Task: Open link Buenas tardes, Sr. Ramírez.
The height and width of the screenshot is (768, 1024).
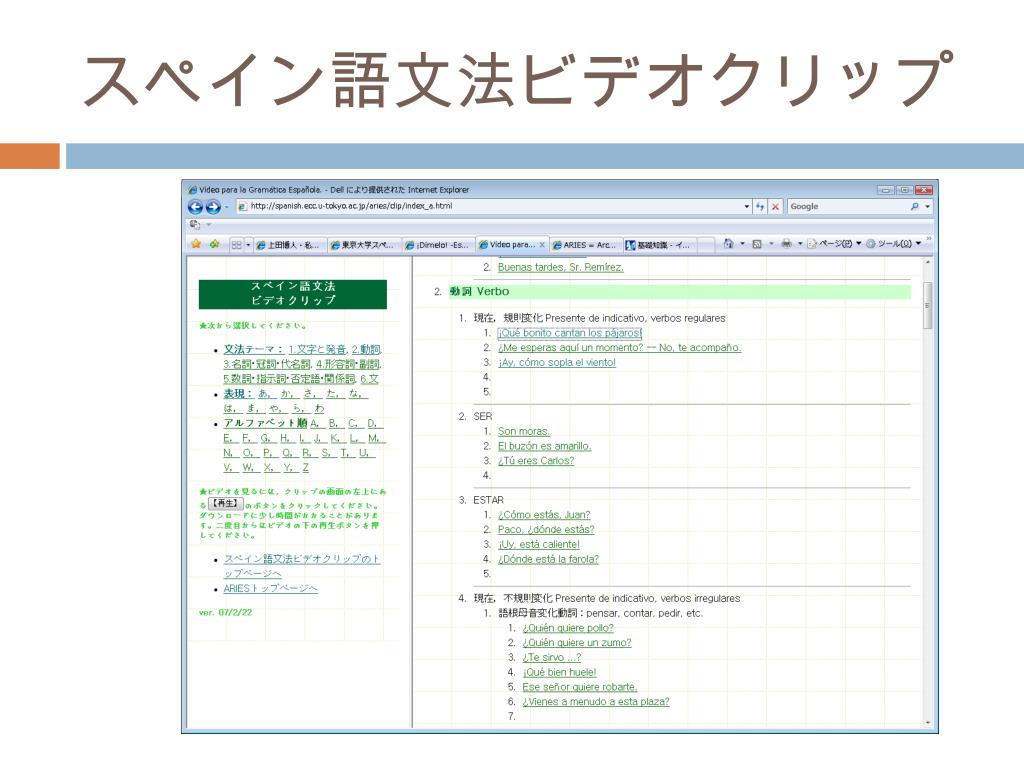Action: [560, 267]
